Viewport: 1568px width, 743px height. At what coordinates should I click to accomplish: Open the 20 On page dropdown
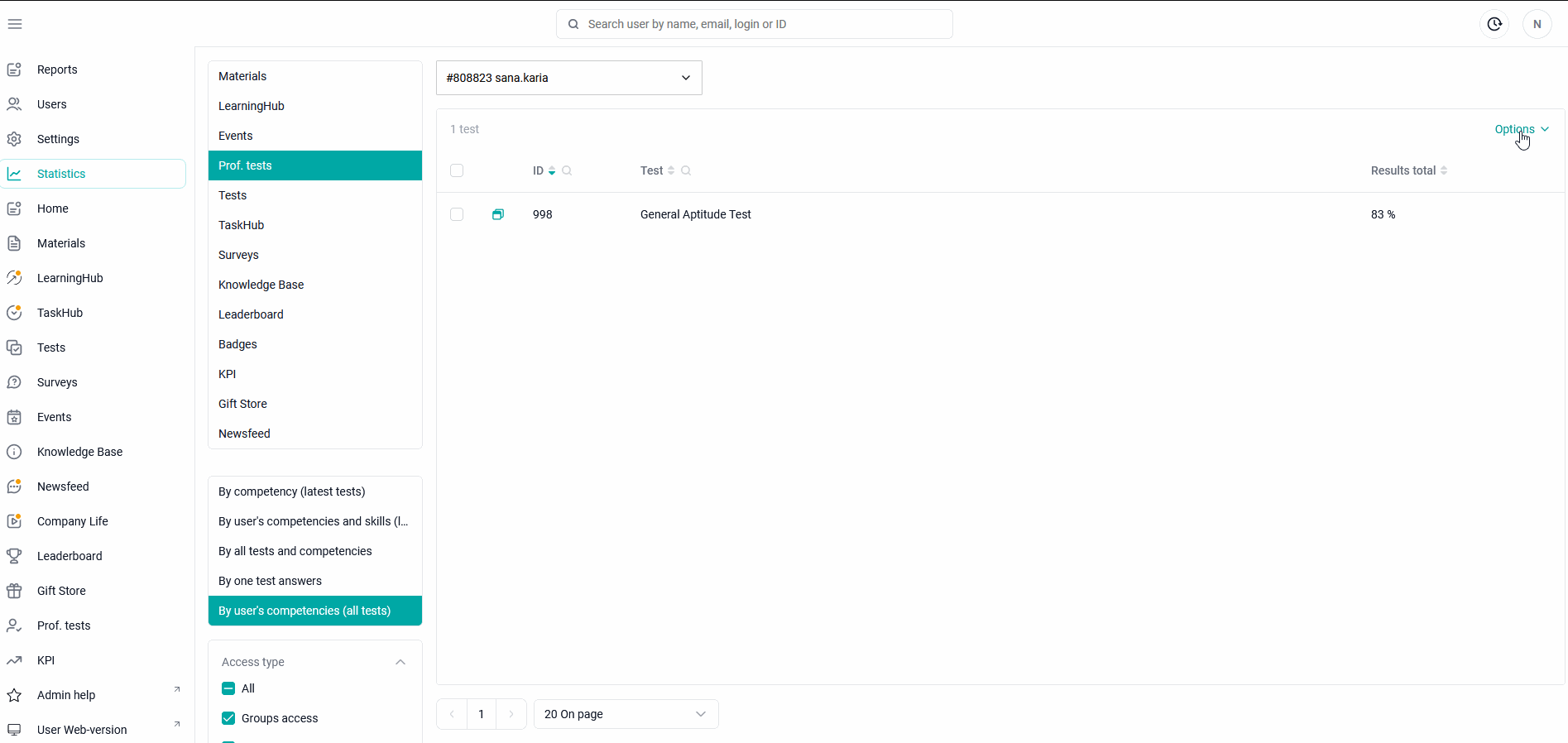point(626,714)
